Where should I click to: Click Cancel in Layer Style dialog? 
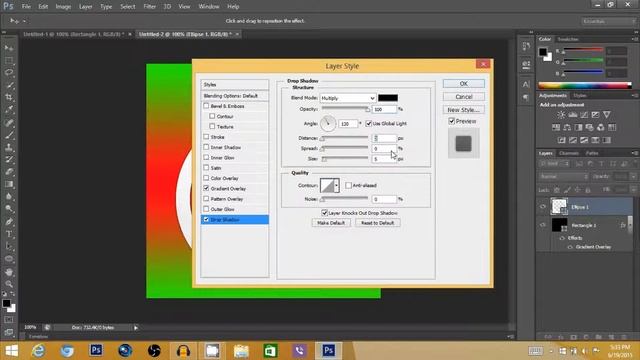coord(464,97)
